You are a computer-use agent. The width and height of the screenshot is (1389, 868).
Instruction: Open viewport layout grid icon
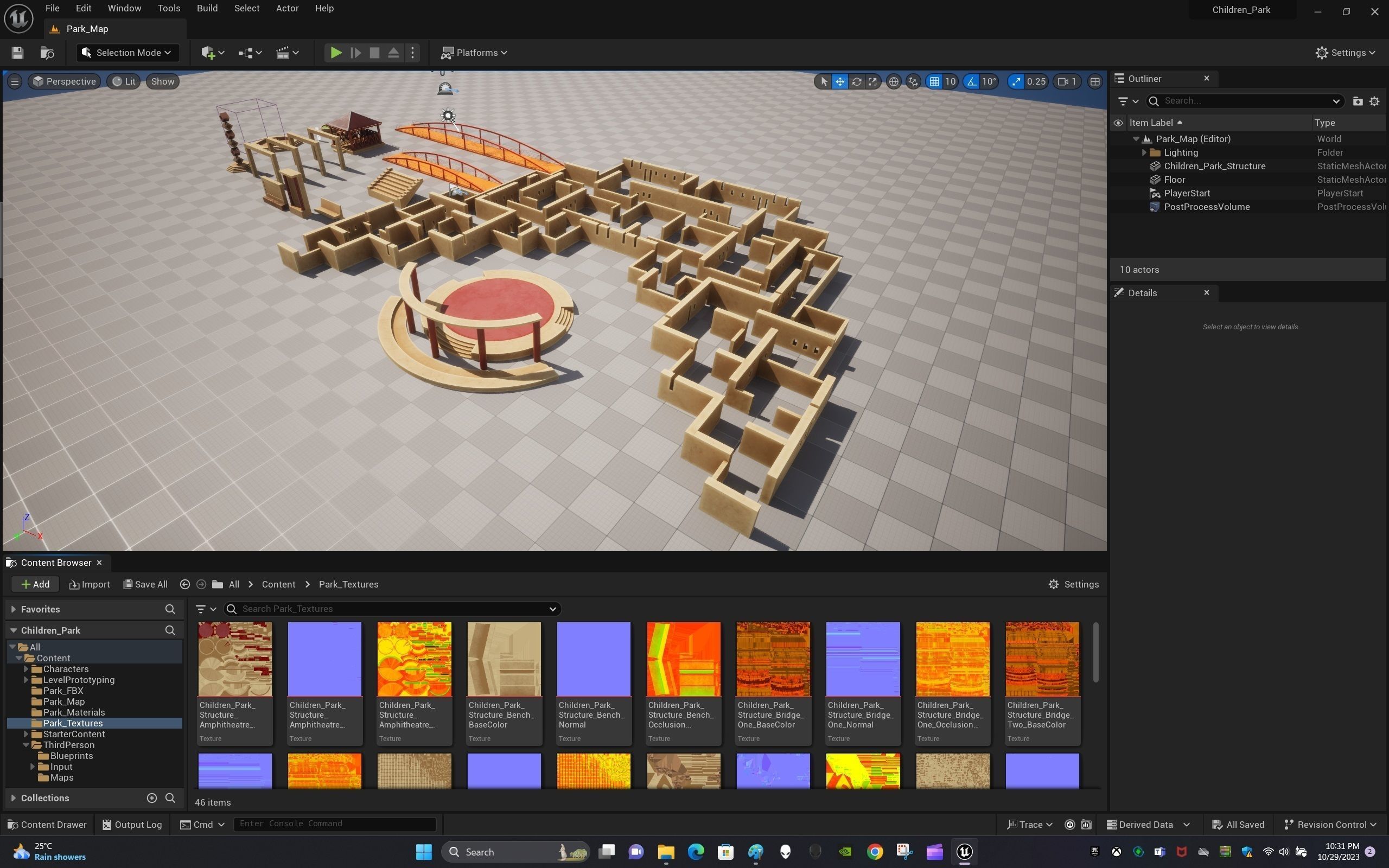coord(1094,81)
